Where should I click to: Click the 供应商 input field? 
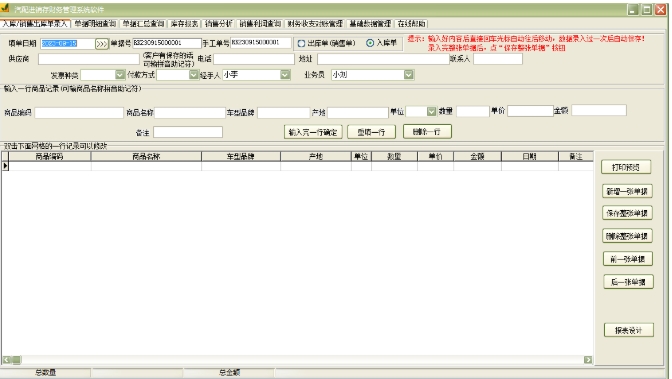pos(89,59)
